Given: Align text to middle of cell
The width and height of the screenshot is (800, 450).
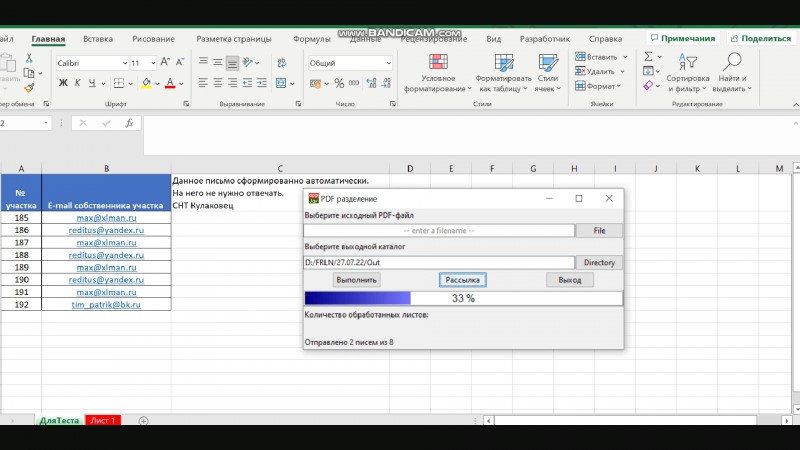Looking at the screenshot, I should (x=218, y=62).
